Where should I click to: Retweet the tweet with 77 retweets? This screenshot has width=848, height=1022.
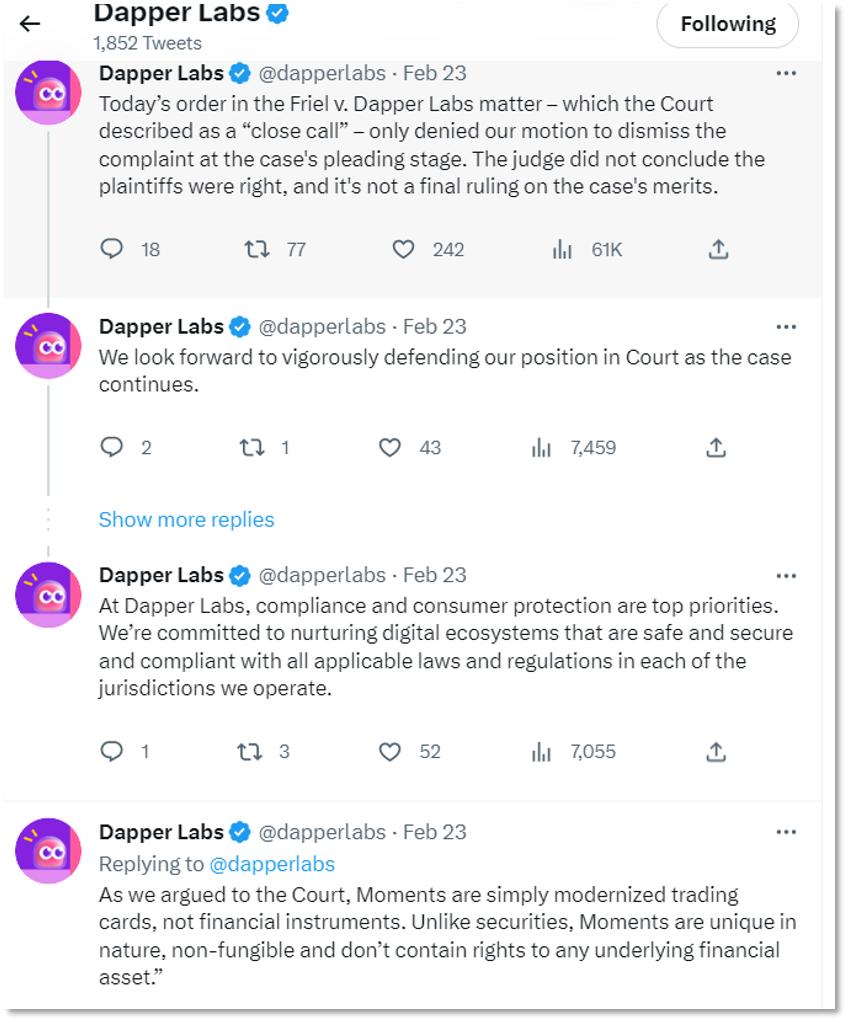(x=257, y=249)
